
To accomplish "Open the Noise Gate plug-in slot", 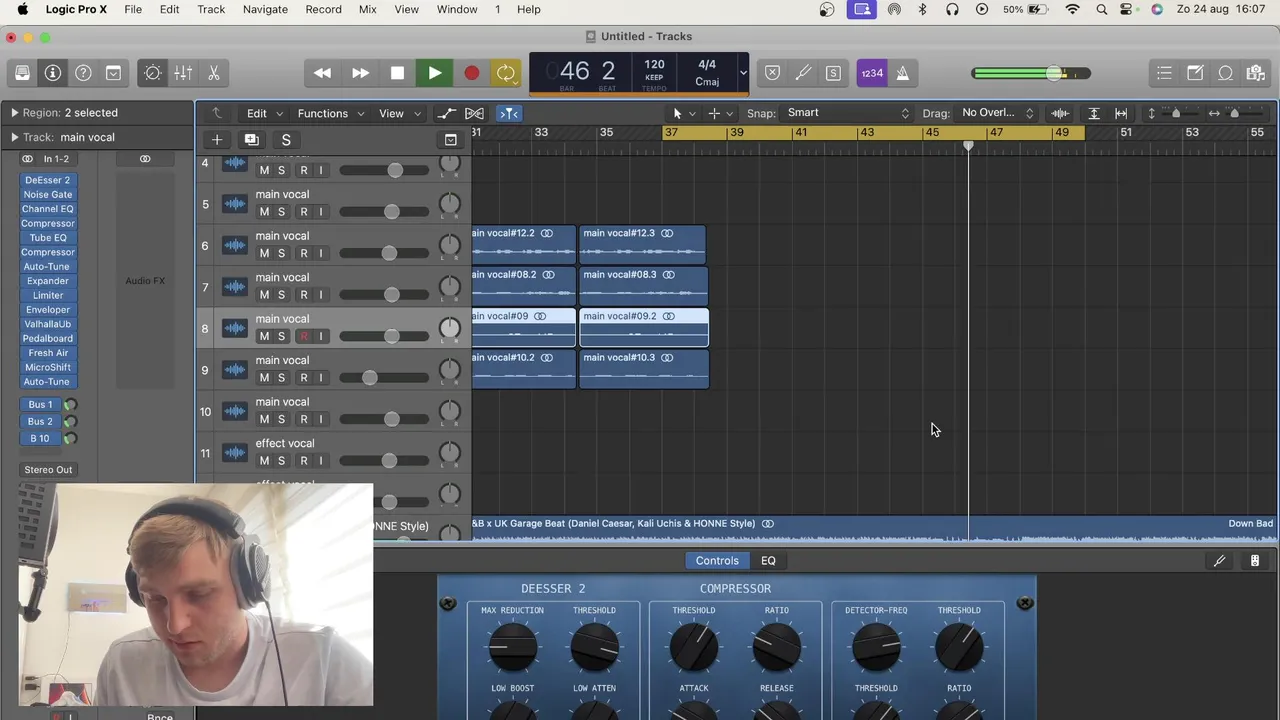I will tap(48, 195).
